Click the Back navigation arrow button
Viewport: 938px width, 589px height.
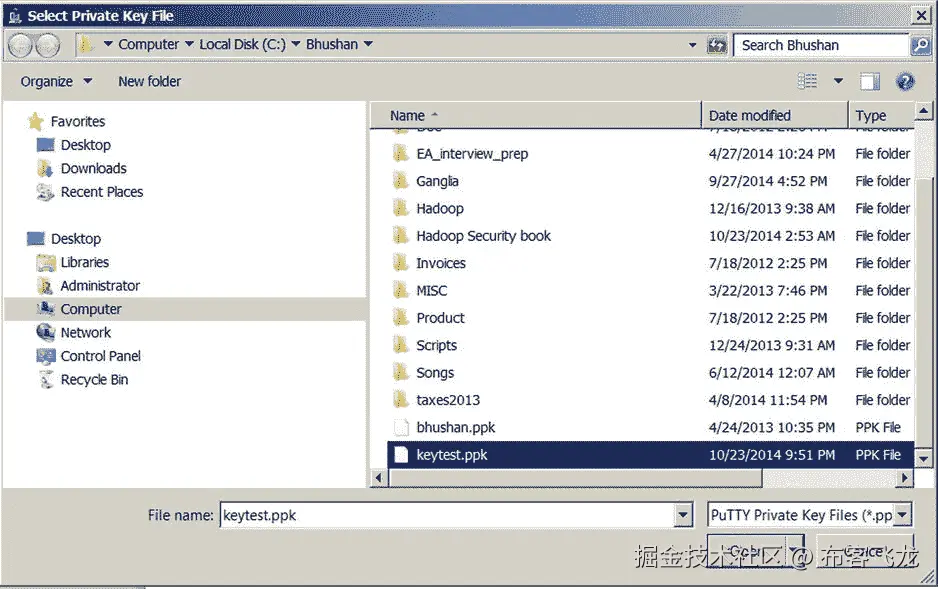20,45
